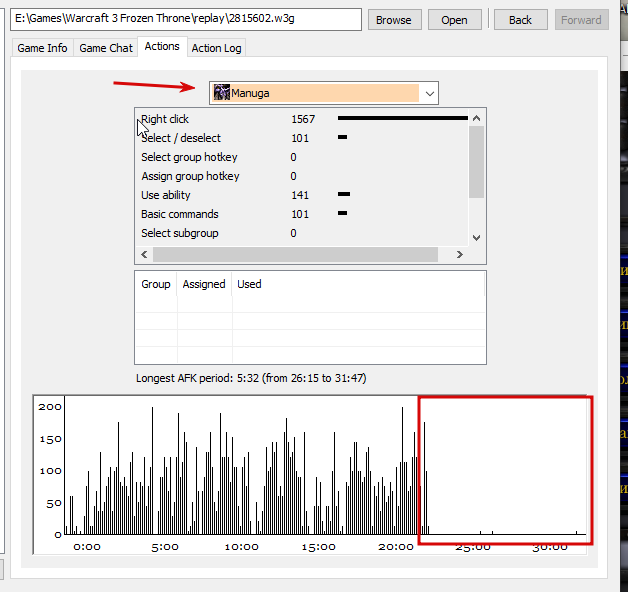Switch to the Action Log tab
Viewport: 628px width, 592px height.
(x=216, y=48)
